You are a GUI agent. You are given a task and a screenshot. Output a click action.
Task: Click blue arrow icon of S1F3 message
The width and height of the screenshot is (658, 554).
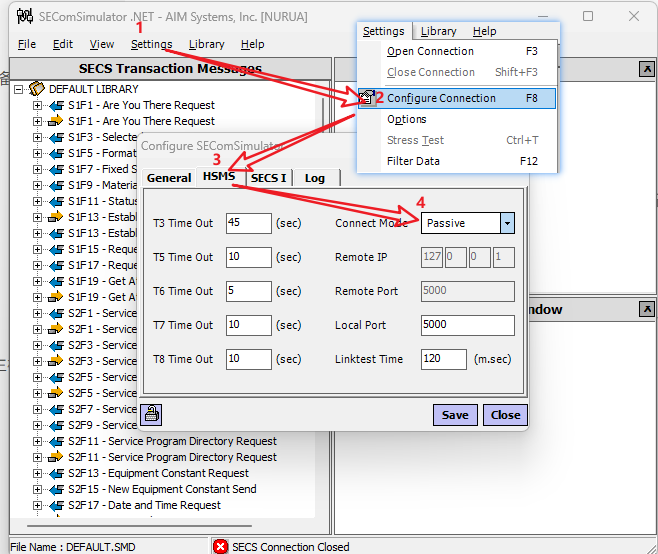point(56,137)
